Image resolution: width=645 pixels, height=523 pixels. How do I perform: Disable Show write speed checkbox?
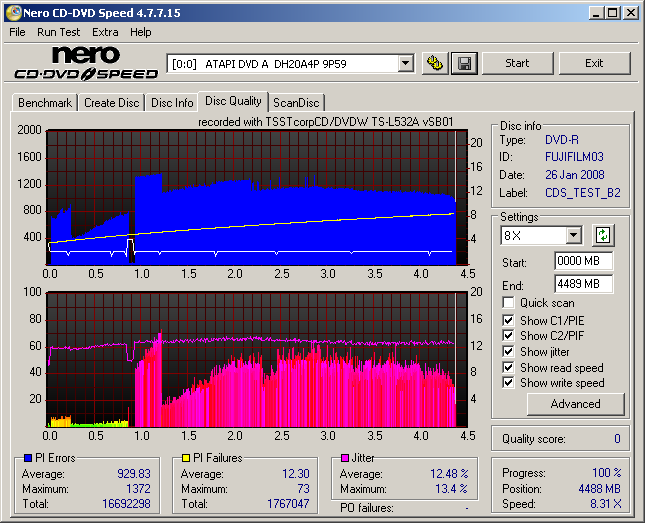(508, 383)
